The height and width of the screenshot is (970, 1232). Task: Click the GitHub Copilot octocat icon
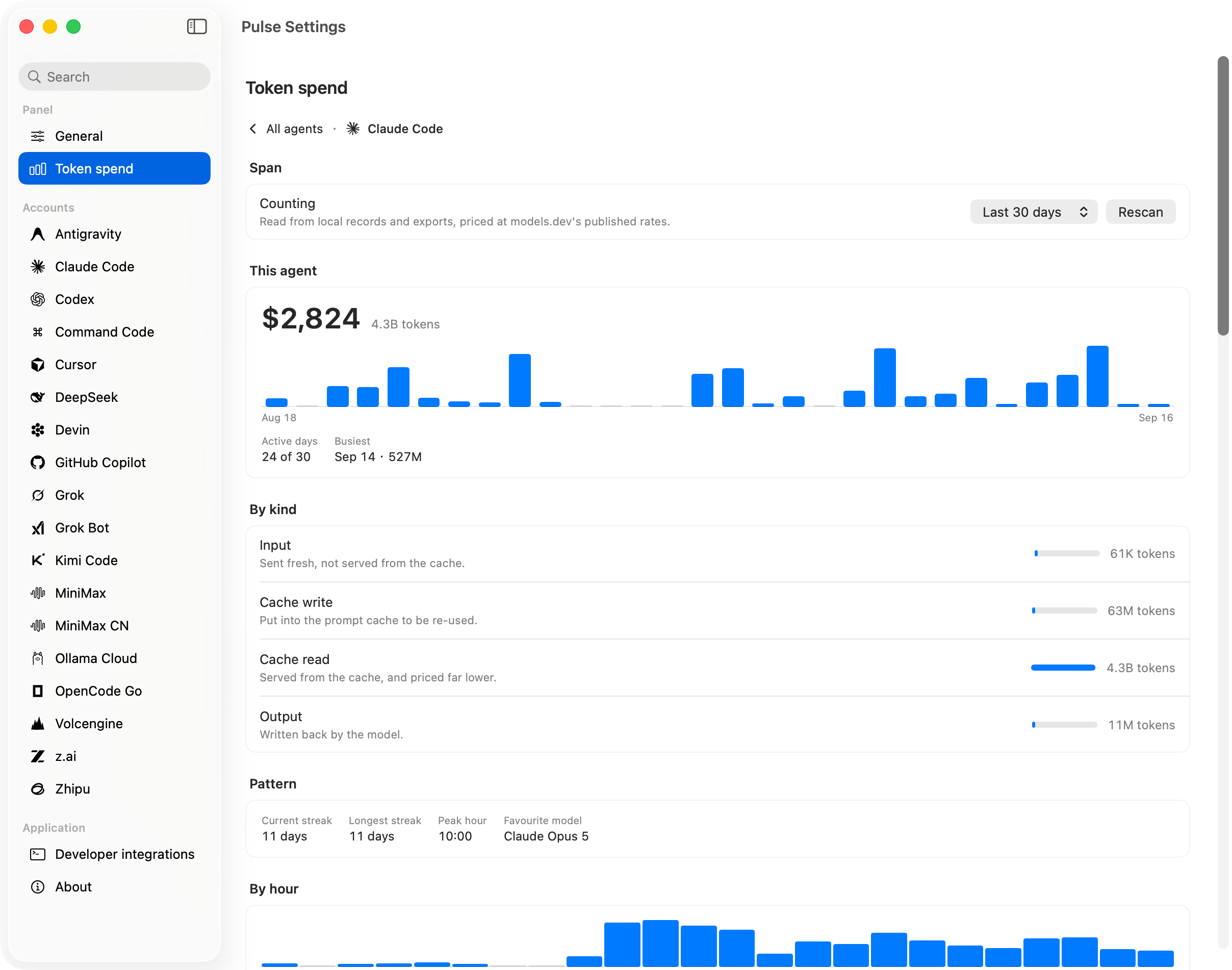[x=37, y=462]
